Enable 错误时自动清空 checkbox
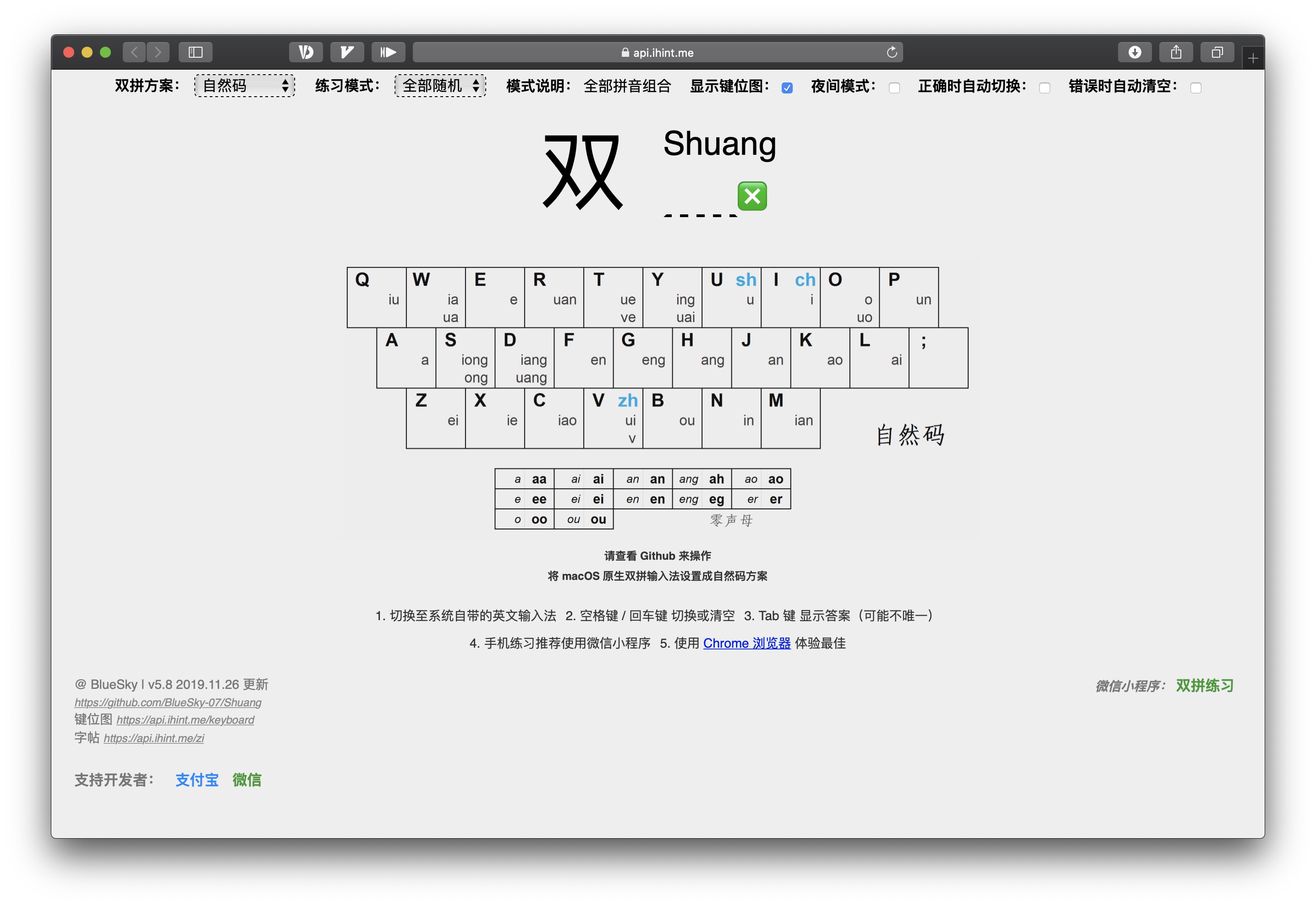The height and width of the screenshot is (906, 1316). [1195, 87]
